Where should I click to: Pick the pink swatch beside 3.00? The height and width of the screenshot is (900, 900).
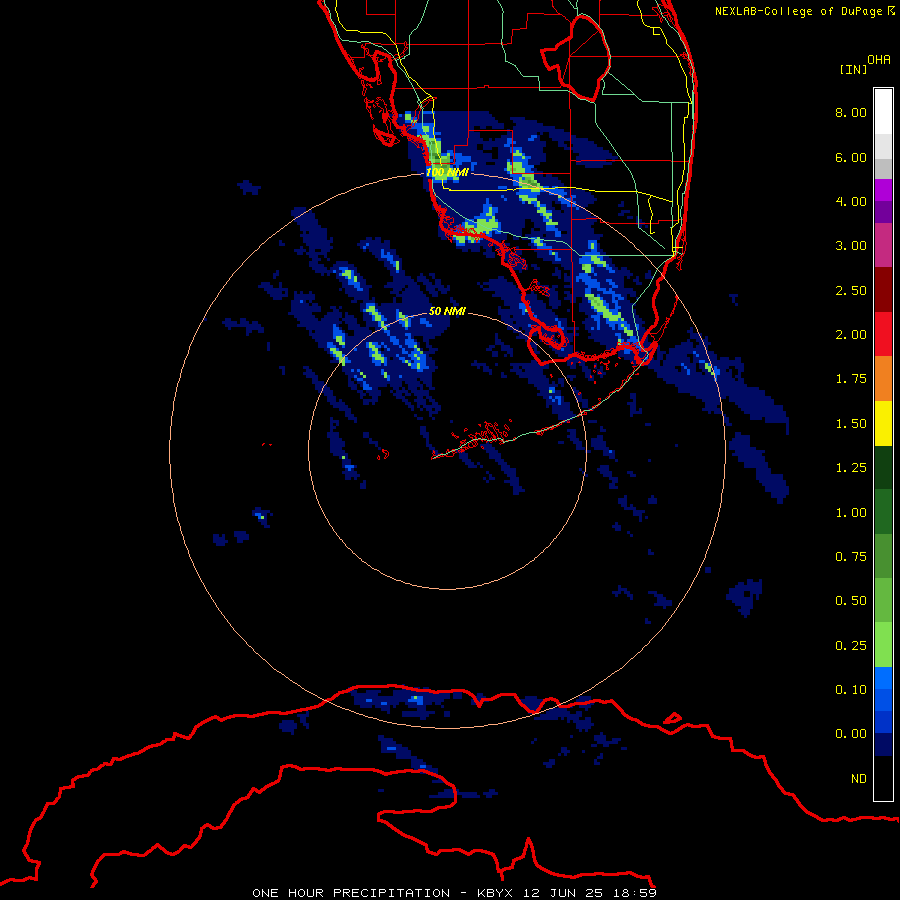(x=883, y=245)
